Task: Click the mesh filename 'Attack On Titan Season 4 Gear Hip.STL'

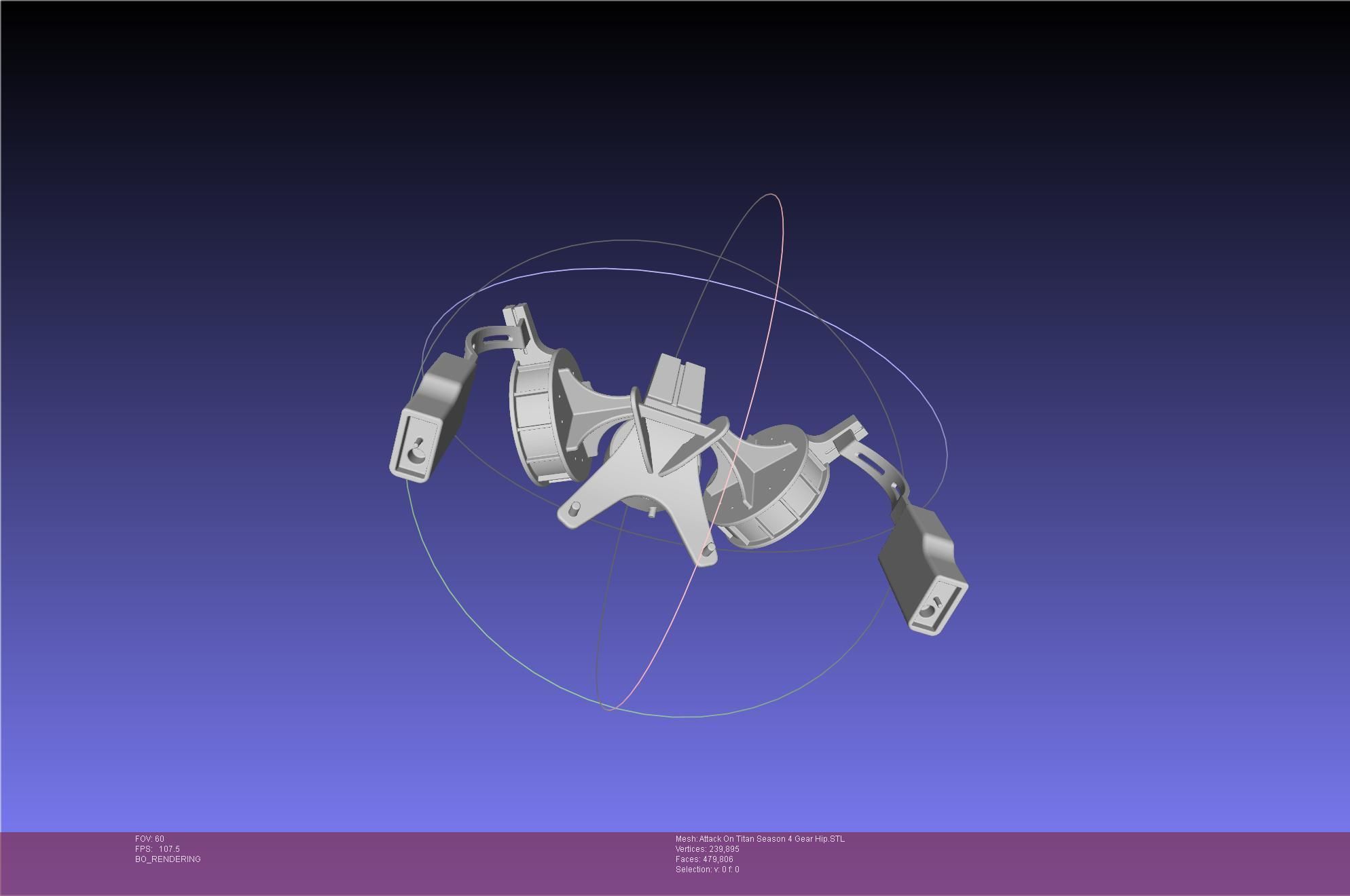Action: [772, 839]
